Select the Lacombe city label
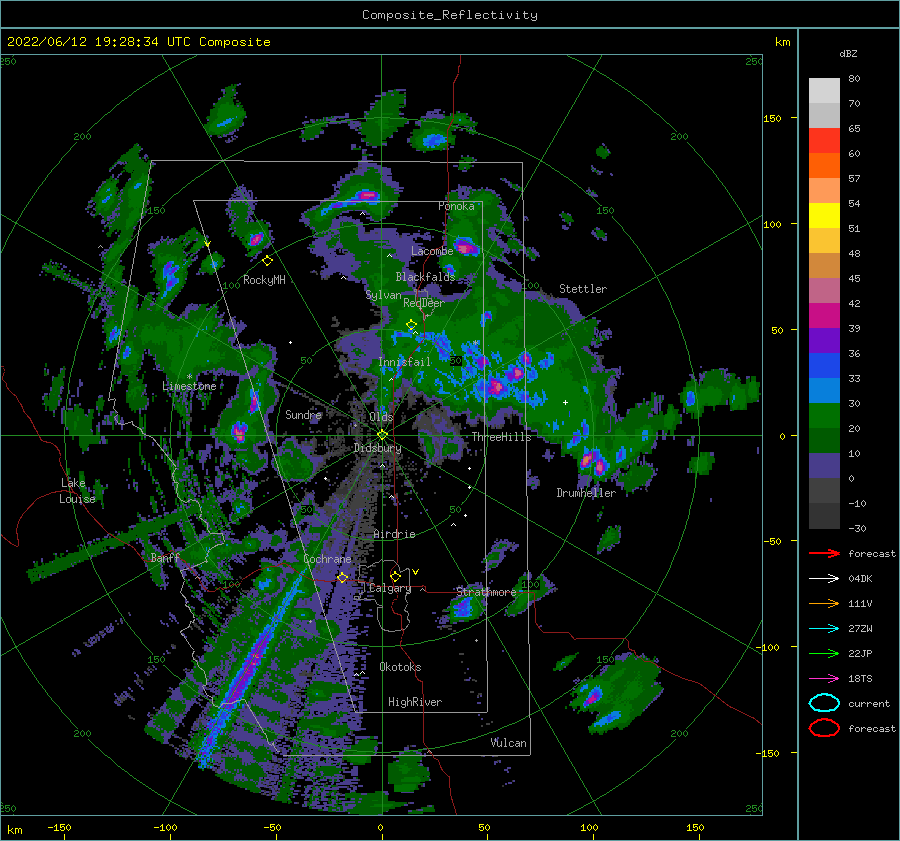The image size is (900, 841). click(x=432, y=251)
